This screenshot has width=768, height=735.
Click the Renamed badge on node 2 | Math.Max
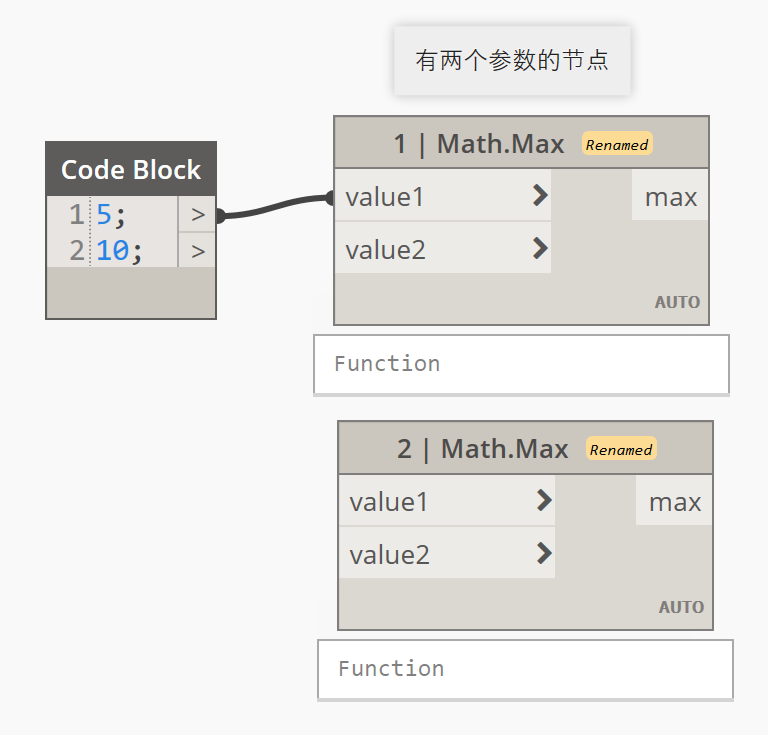pos(621,449)
